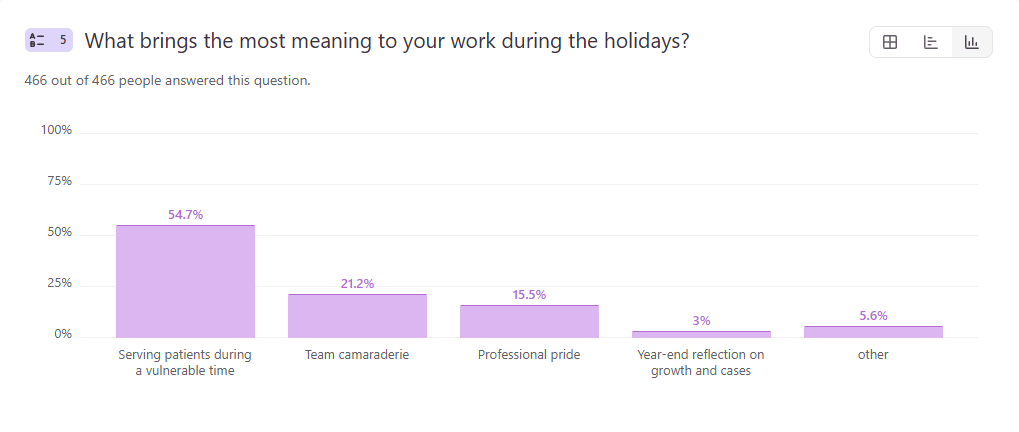Click 'Year-end reflection on growth and cases' label
1019x432 pixels.
coord(701,362)
